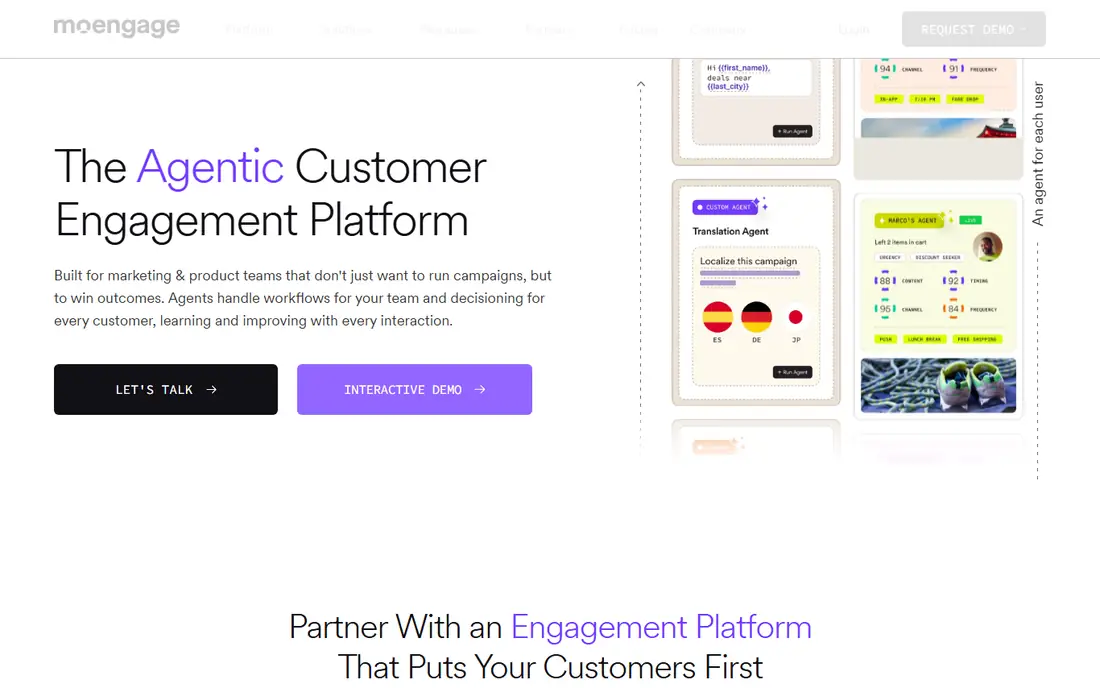Open the Platform menu in navigation
Viewport: 1100px width, 688px height.
(x=249, y=29)
